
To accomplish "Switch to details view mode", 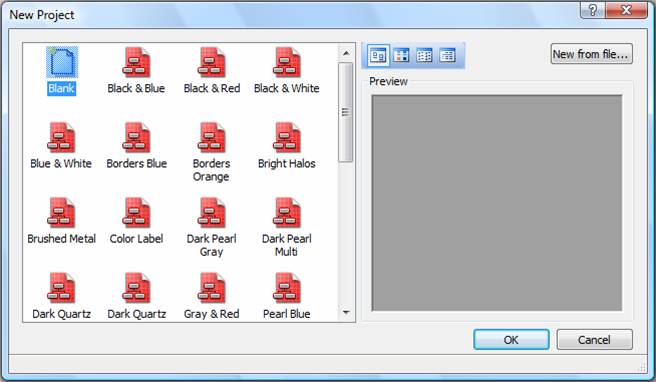I will (x=447, y=55).
